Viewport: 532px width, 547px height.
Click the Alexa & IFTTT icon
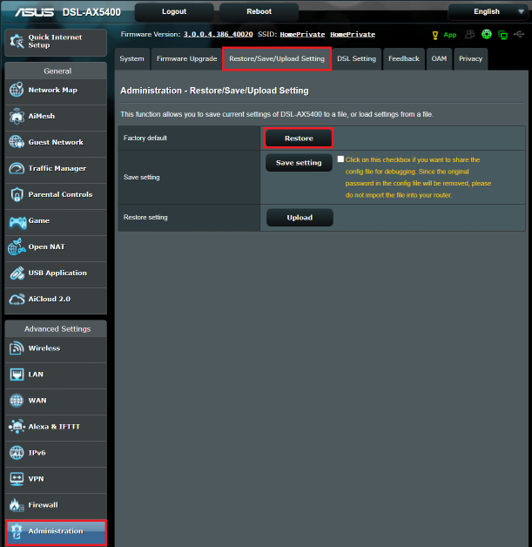coord(16,426)
